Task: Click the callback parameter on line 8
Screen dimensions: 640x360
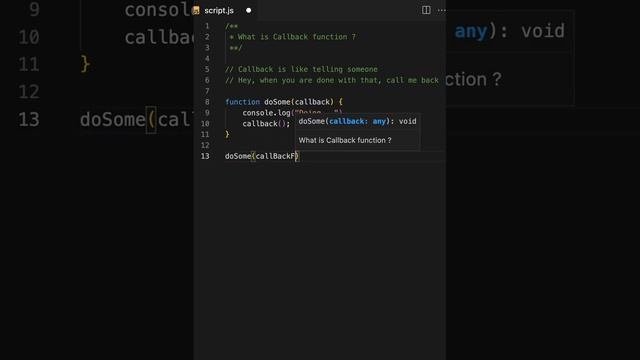Action: (x=312, y=102)
